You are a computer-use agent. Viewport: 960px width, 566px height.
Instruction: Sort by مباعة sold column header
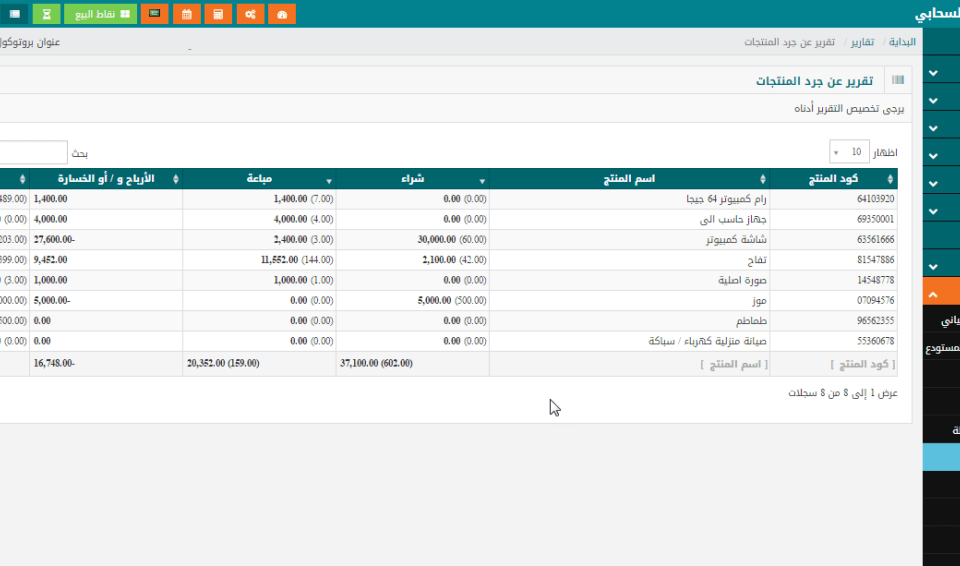(259, 179)
